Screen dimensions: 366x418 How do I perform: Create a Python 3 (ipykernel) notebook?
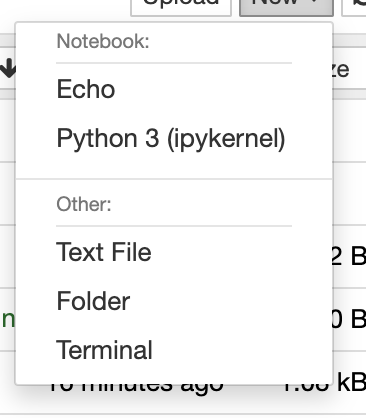[173, 138]
